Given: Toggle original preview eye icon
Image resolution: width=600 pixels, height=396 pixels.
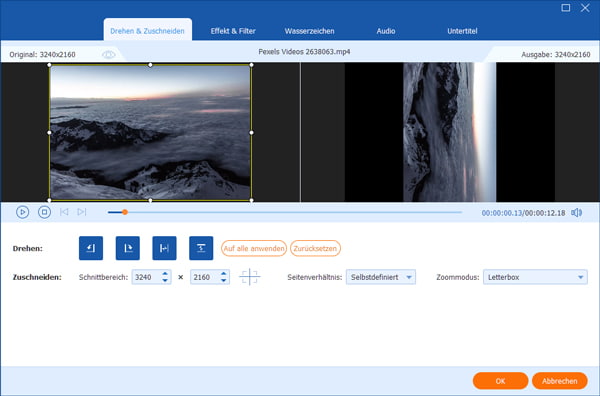Looking at the screenshot, I should (x=109, y=55).
